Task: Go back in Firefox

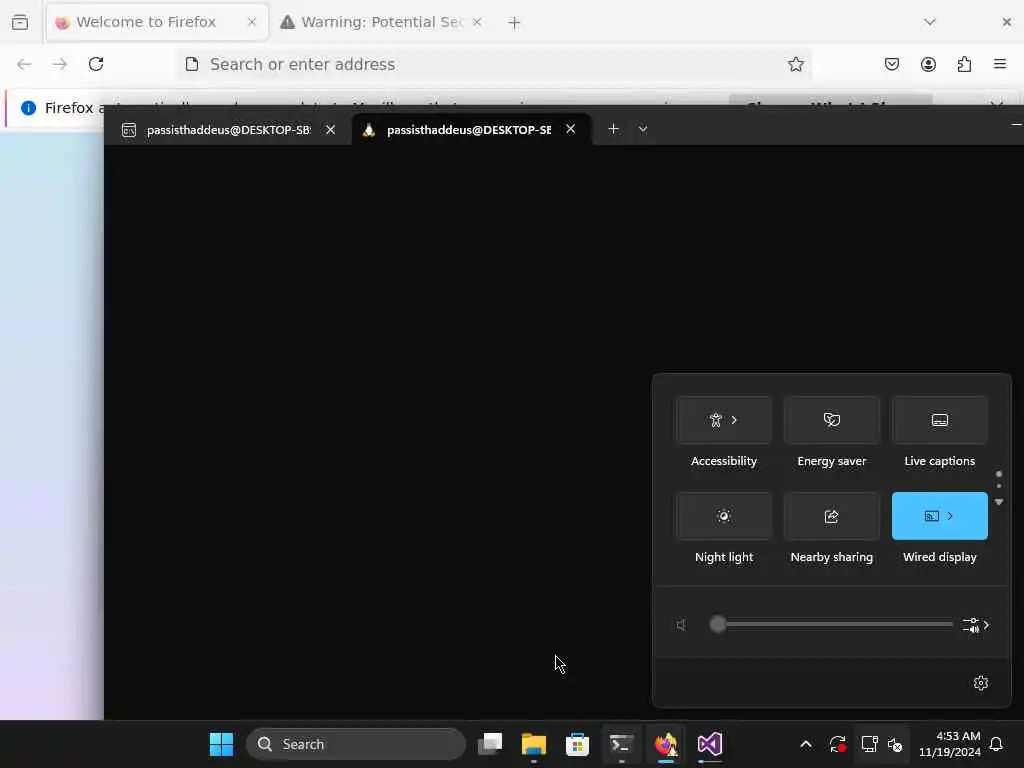Action: [24, 64]
